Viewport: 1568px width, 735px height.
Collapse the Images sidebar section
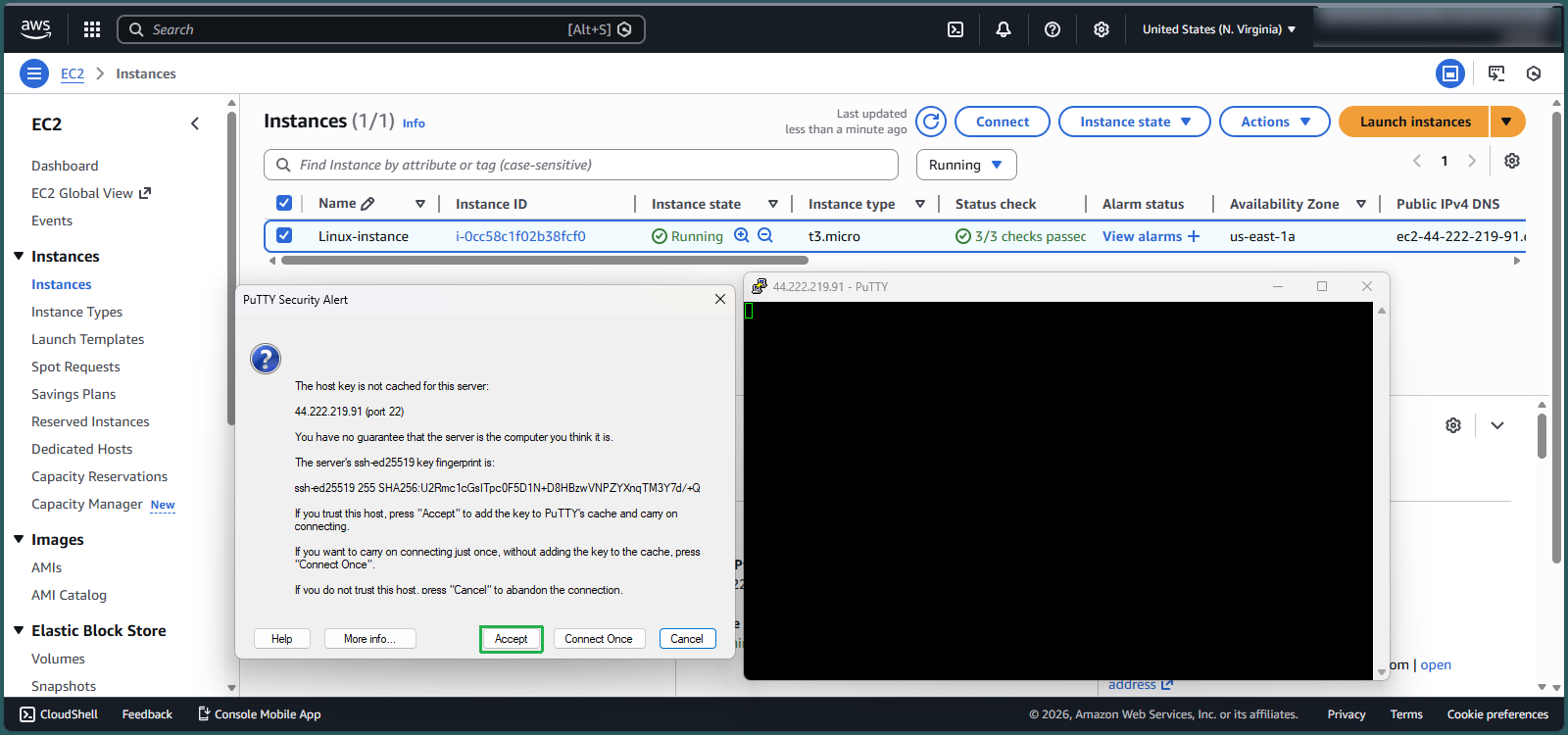click(x=19, y=539)
